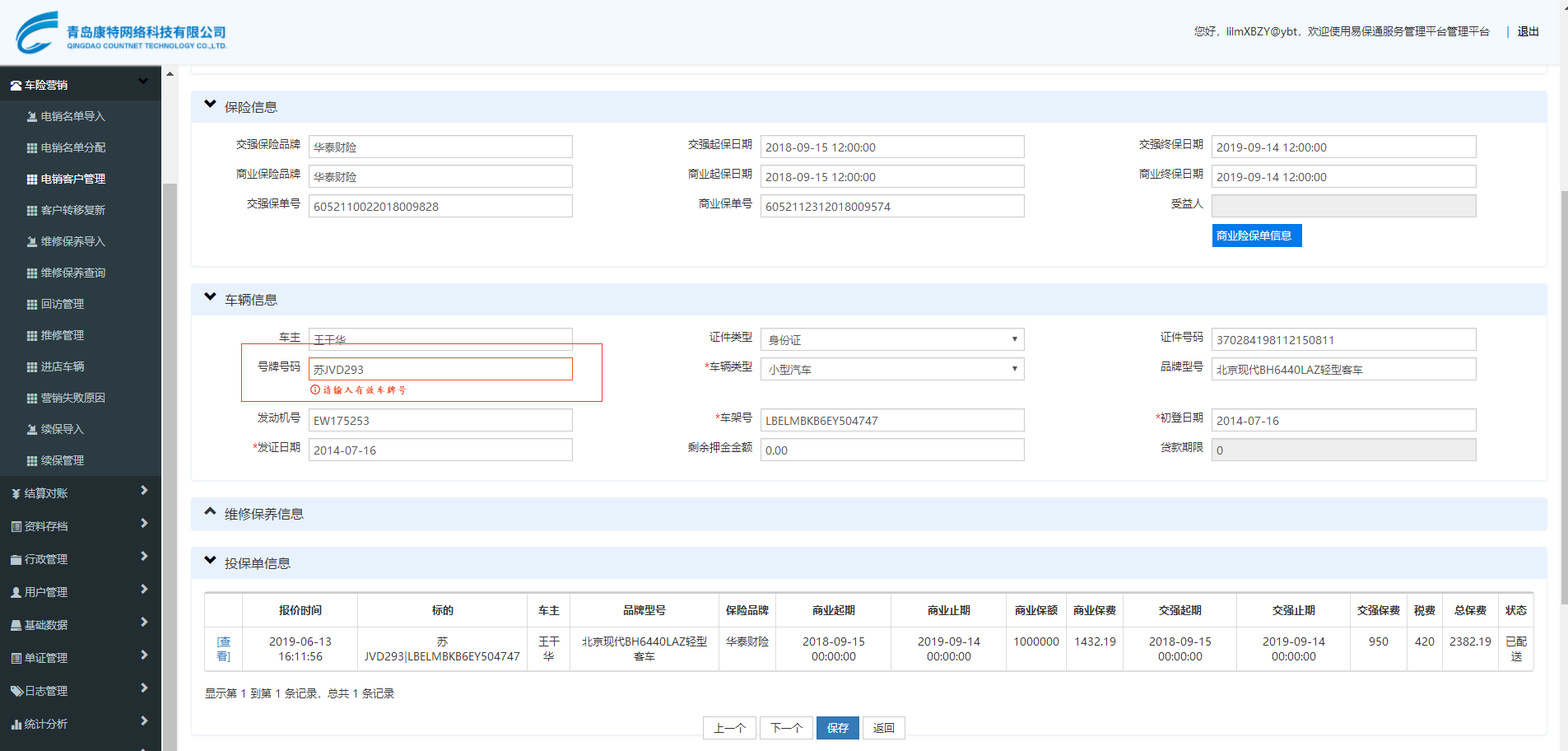Image resolution: width=1568 pixels, height=751 pixels.
Task: Open 电销客户管理 in the sidebar
Action: 73,180
